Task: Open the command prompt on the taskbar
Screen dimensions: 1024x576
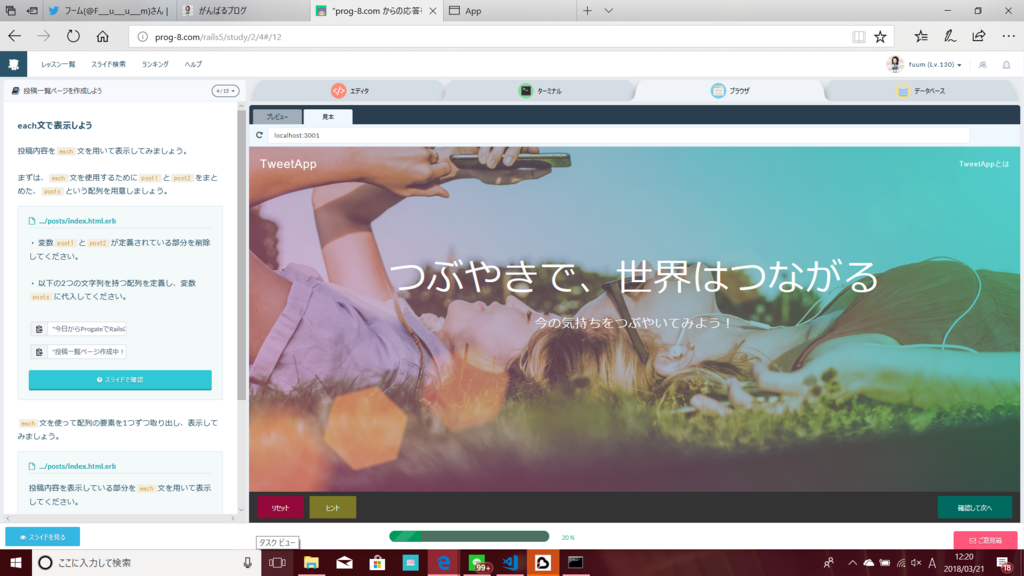Action: [575, 562]
